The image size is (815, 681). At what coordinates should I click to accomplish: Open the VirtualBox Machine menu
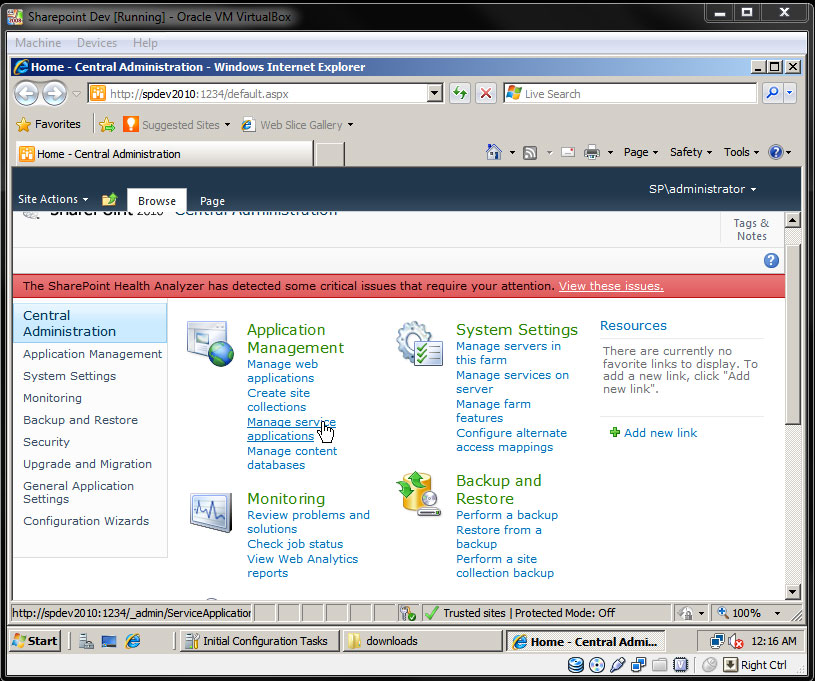click(38, 43)
